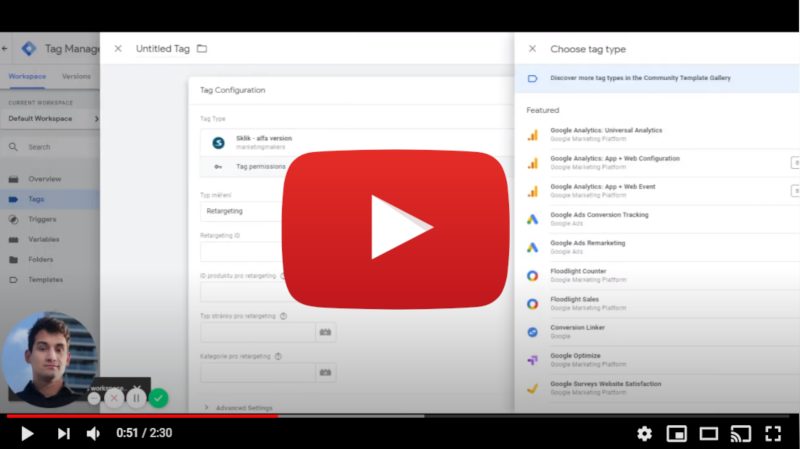Click the Google Ads Conversion Tracking logo icon
Image resolution: width=800 pixels, height=449 pixels.
(x=532, y=219)
